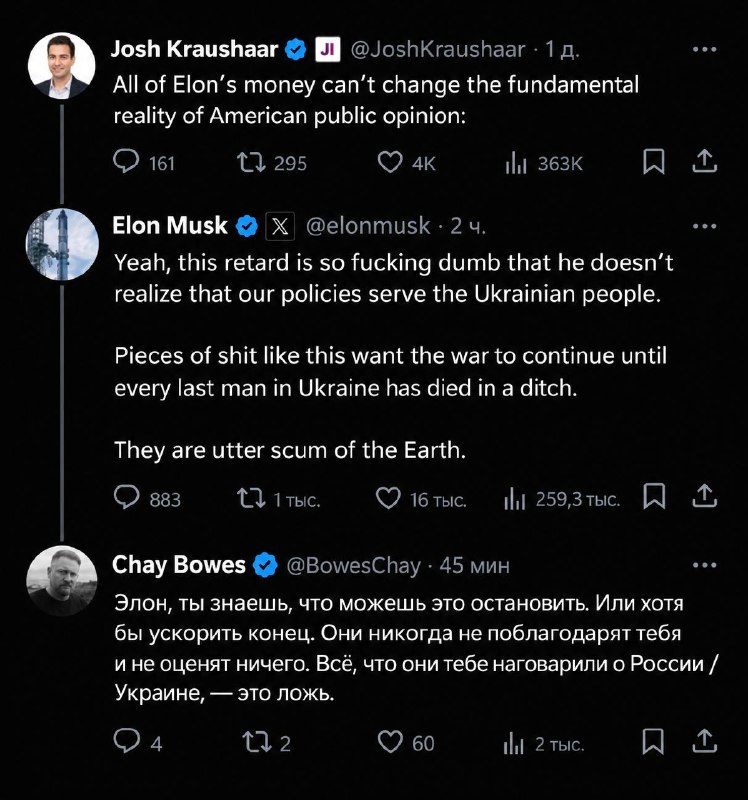The width and height of the screenshot is (748, 800).
Task: Open more options on Chay Bowes' tweet
Action: pos(705,565)
